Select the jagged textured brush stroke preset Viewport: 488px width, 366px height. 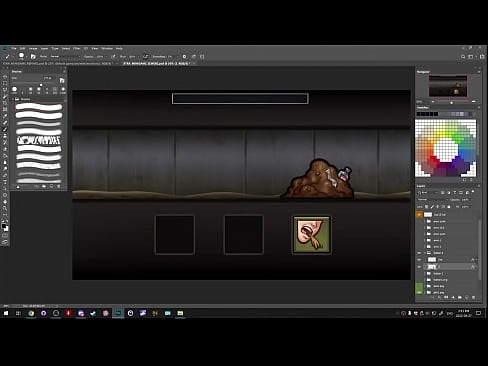click(x=39, y=140)
